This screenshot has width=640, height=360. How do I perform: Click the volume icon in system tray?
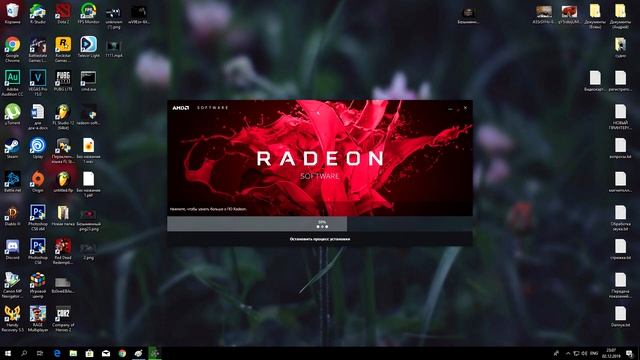[x=584, y=353]
